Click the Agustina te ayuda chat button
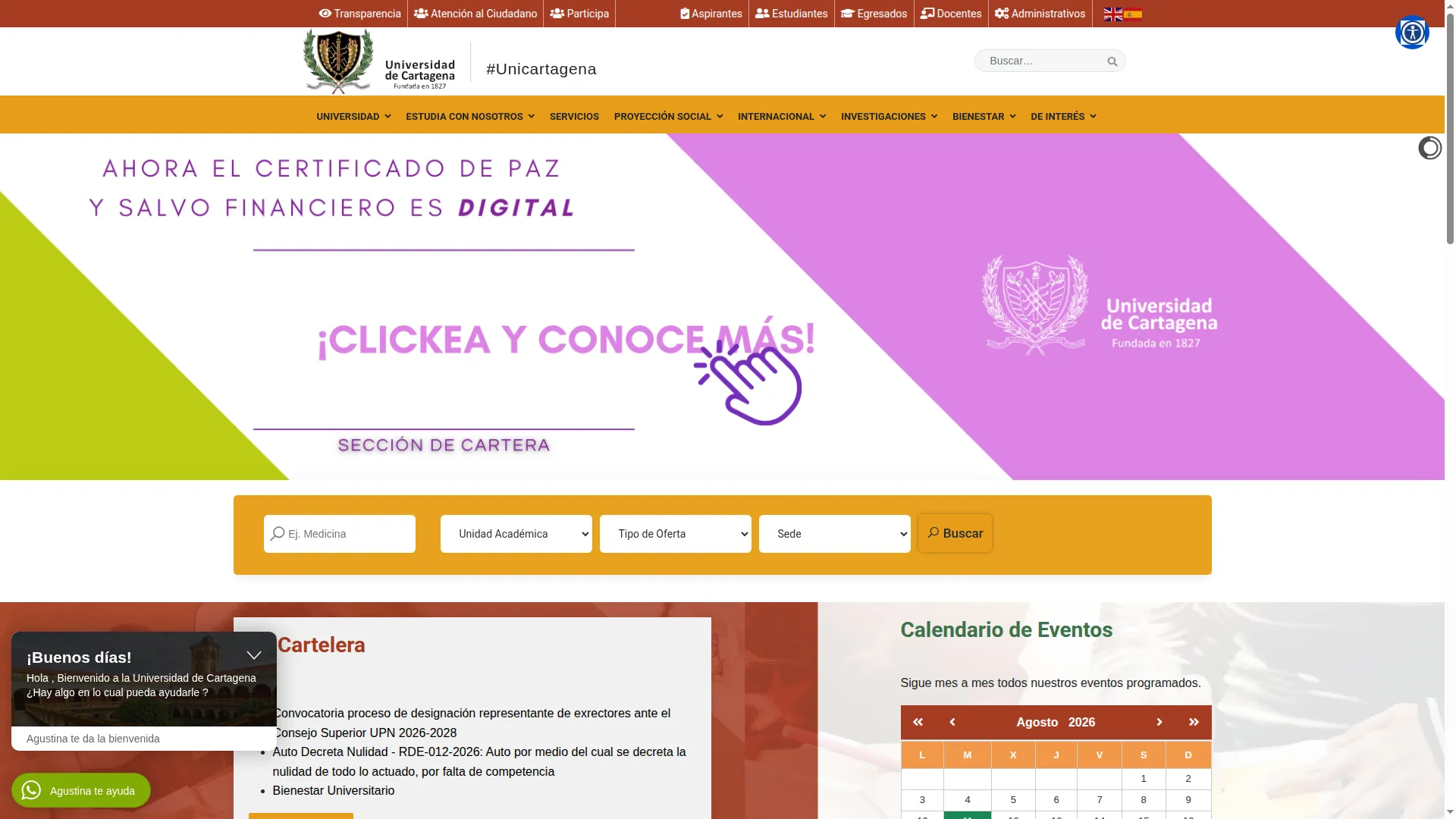This screenshot has height=819, width=1456. (81, 790)
